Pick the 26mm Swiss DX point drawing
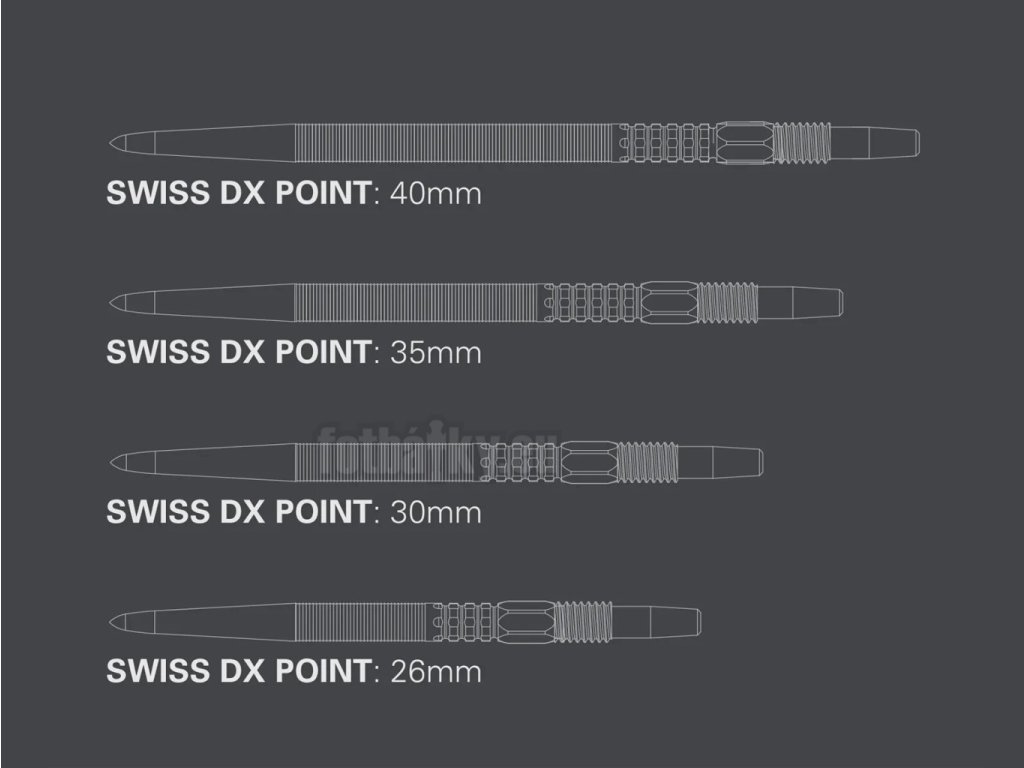Viewport: 1024px width, 768px height. [x=404, y=621]
